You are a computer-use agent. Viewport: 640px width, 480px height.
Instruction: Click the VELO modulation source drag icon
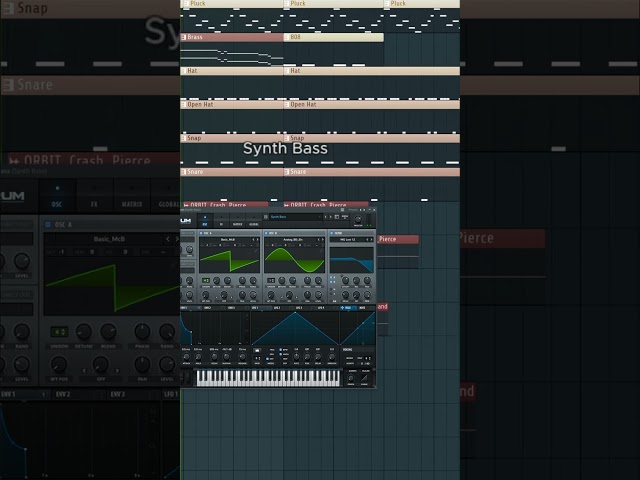pos(342,308)
